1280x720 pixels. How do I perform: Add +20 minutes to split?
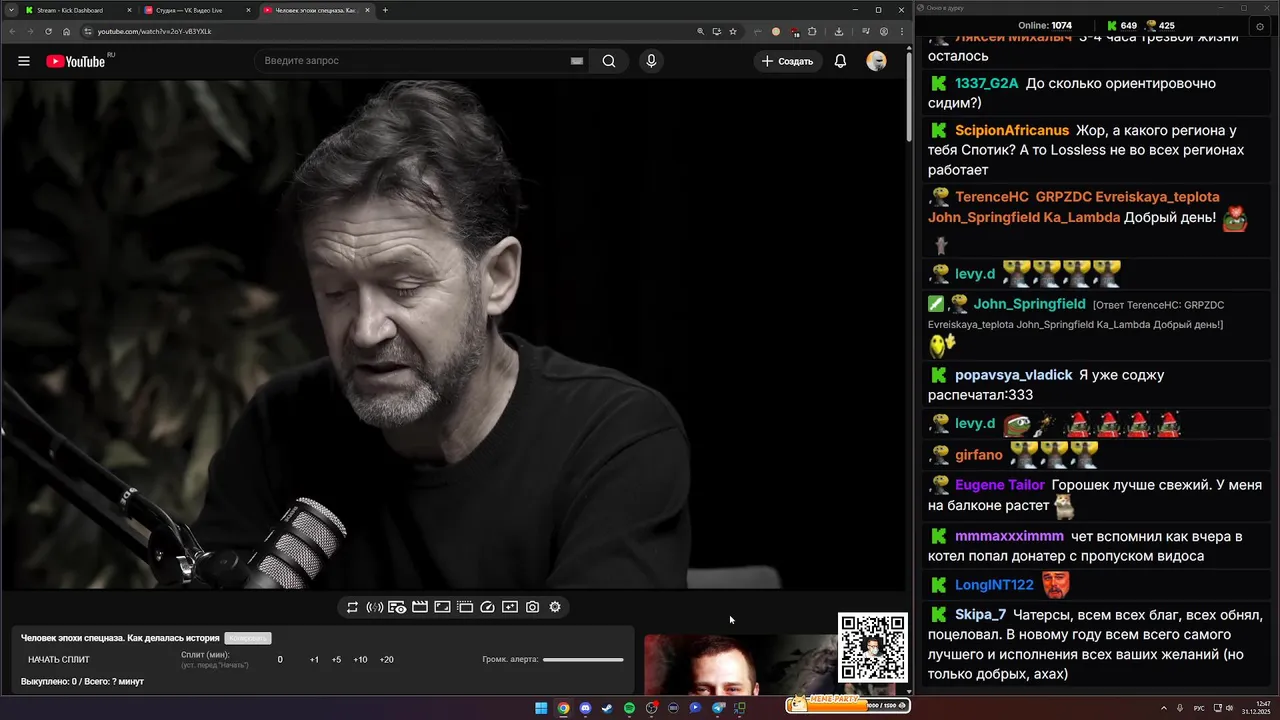pyautogui.click(x=387, y=660)
